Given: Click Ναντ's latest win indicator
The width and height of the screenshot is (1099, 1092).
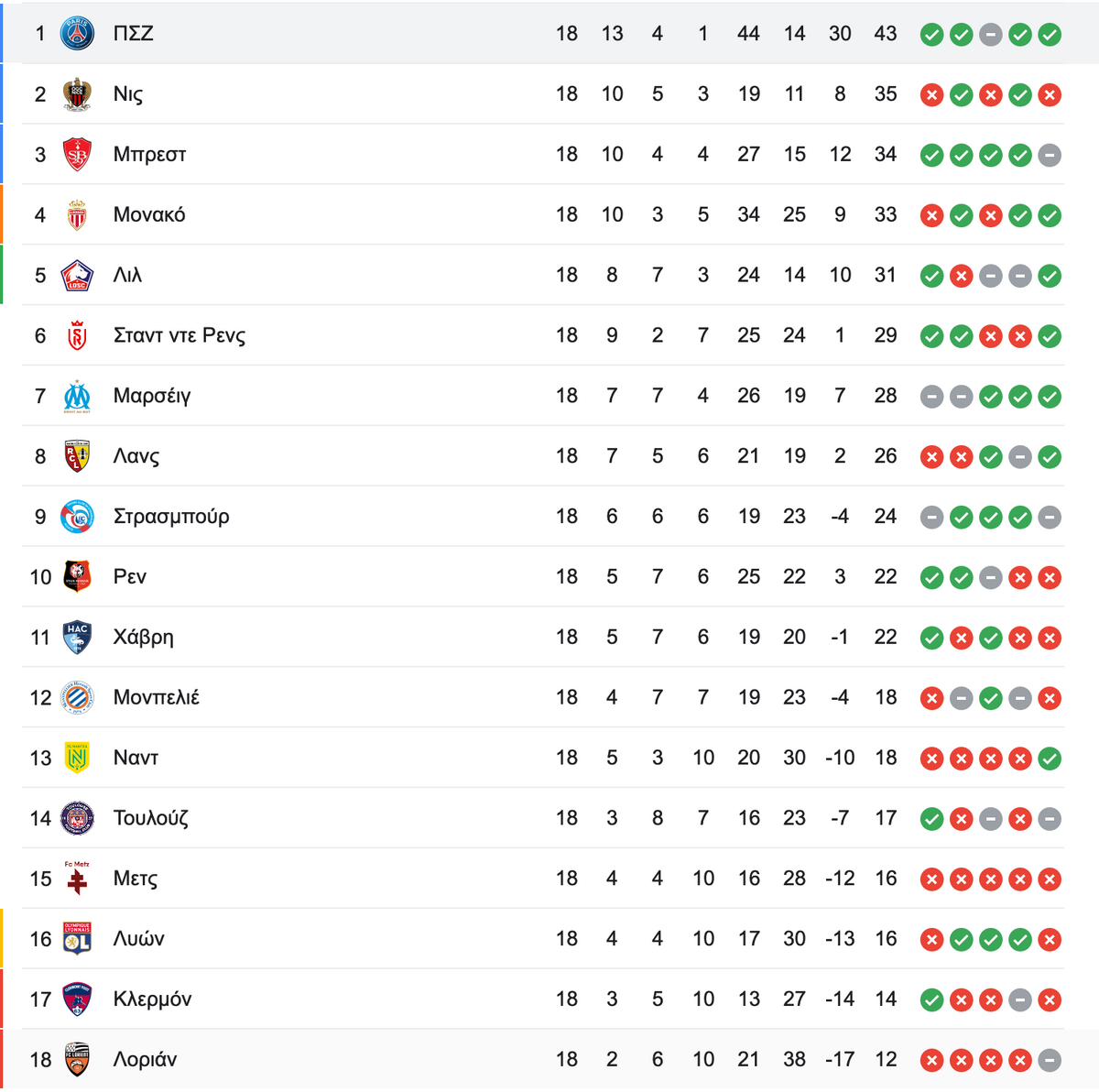Looking at the screenshot, I should pyautogui.click(x=1050, y=759).
